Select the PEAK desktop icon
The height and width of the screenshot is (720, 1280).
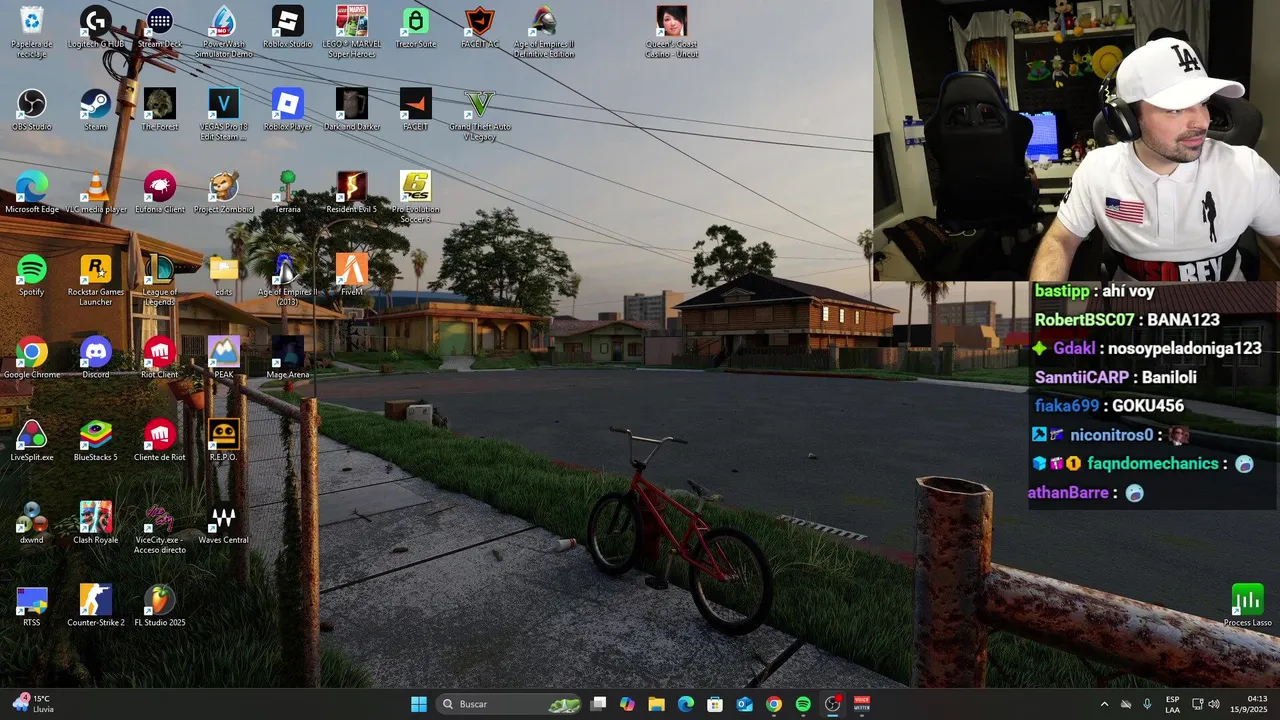[224, 357]
